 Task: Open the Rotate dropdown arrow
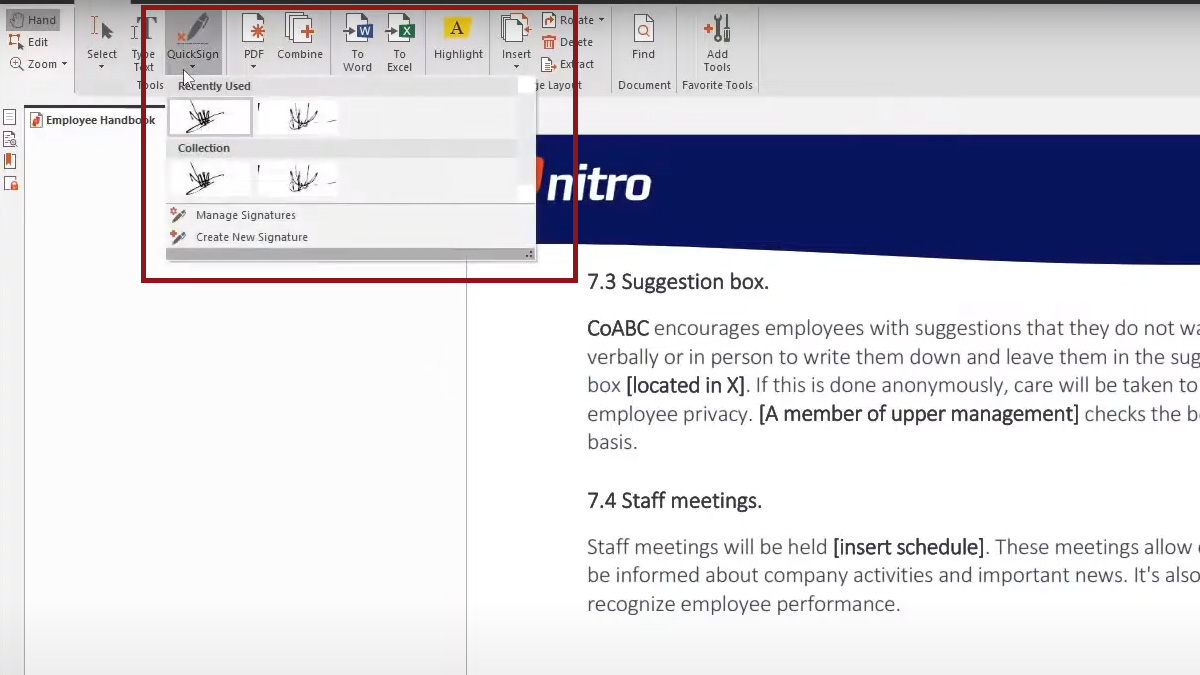point(601,20)
